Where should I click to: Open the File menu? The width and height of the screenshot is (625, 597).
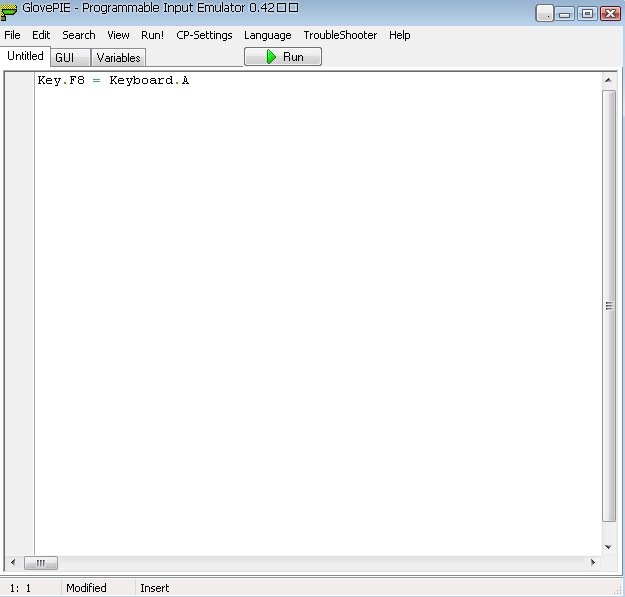(x=12, y=35)
